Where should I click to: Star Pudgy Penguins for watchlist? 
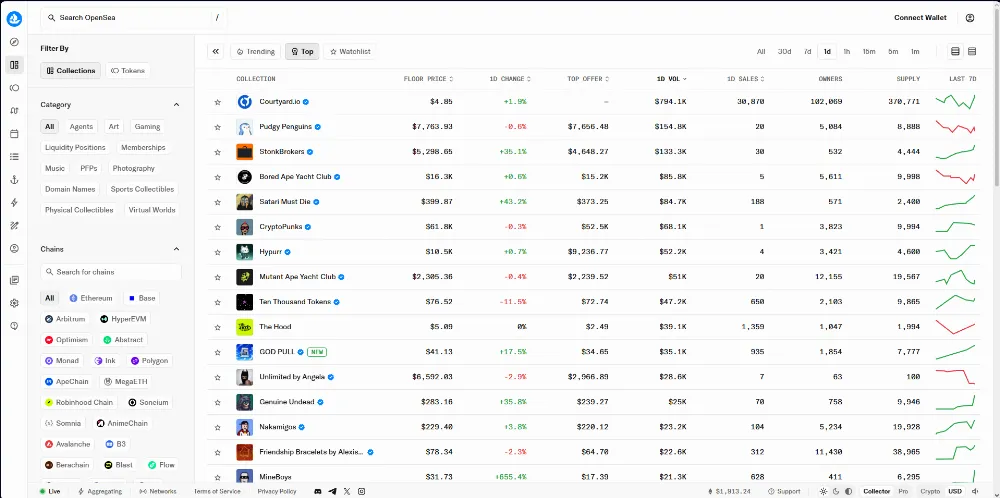click(x=217, y=127)
